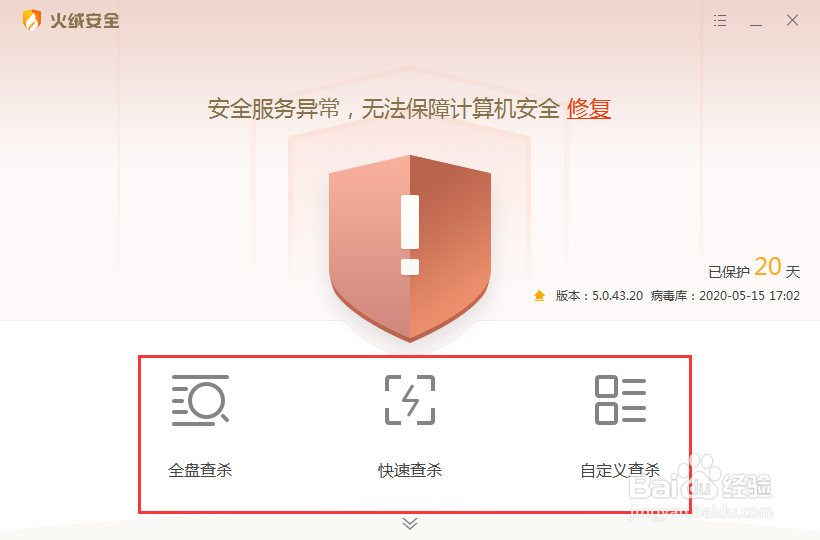The width and height of the screenshot is (820, 540).
Task: Click the 全盘查杀 text label
Action: pyautogui.click(x=200, y=470)
